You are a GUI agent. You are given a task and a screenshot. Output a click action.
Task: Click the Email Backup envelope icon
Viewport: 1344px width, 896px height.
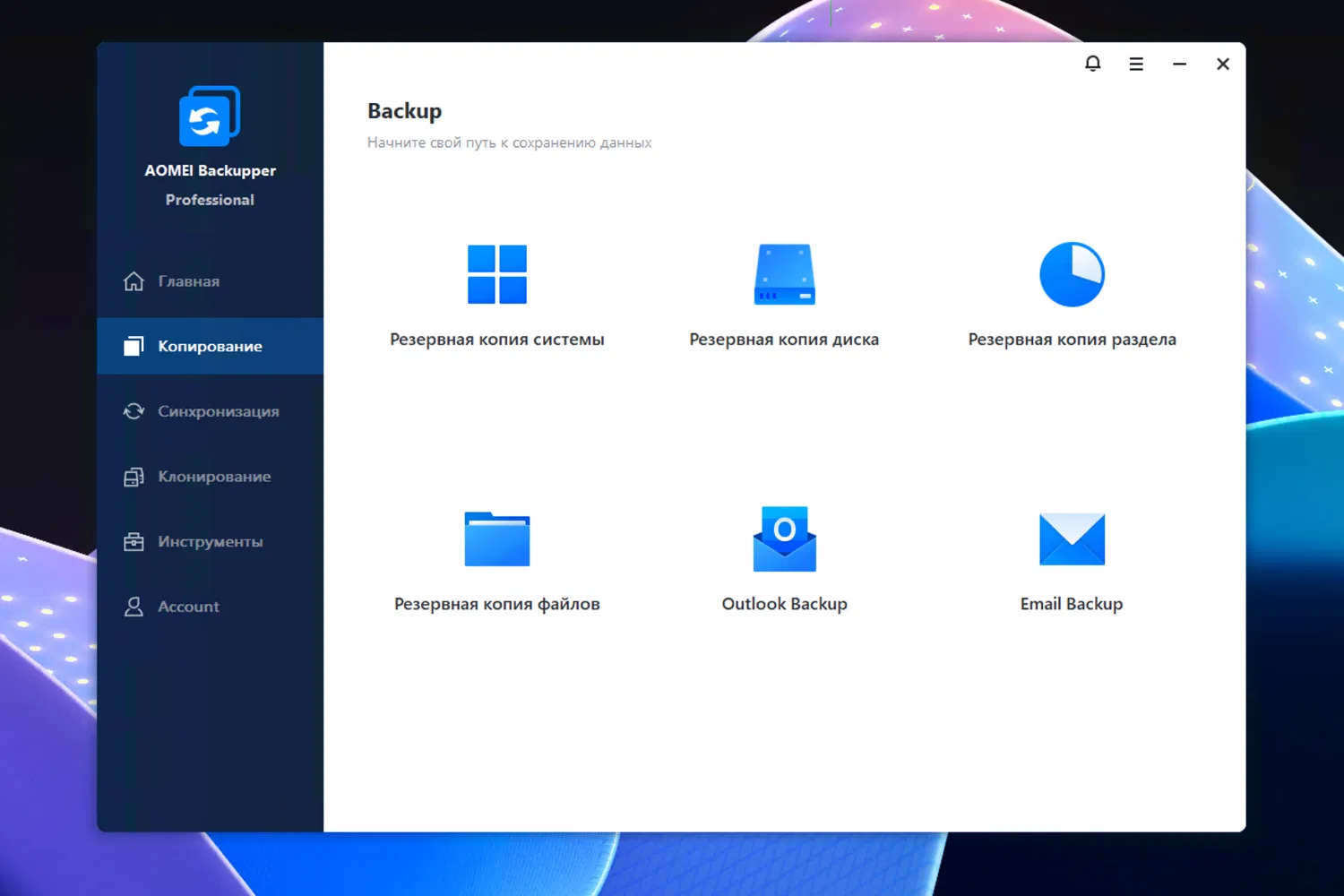1072,539
